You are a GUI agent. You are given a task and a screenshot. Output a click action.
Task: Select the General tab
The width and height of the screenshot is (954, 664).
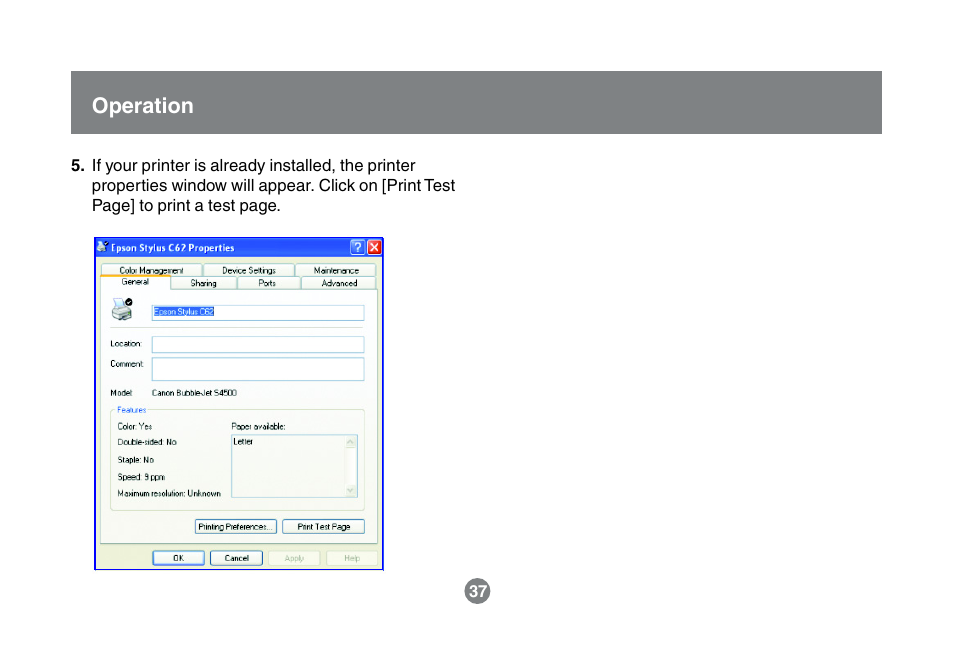coord(135,282)
